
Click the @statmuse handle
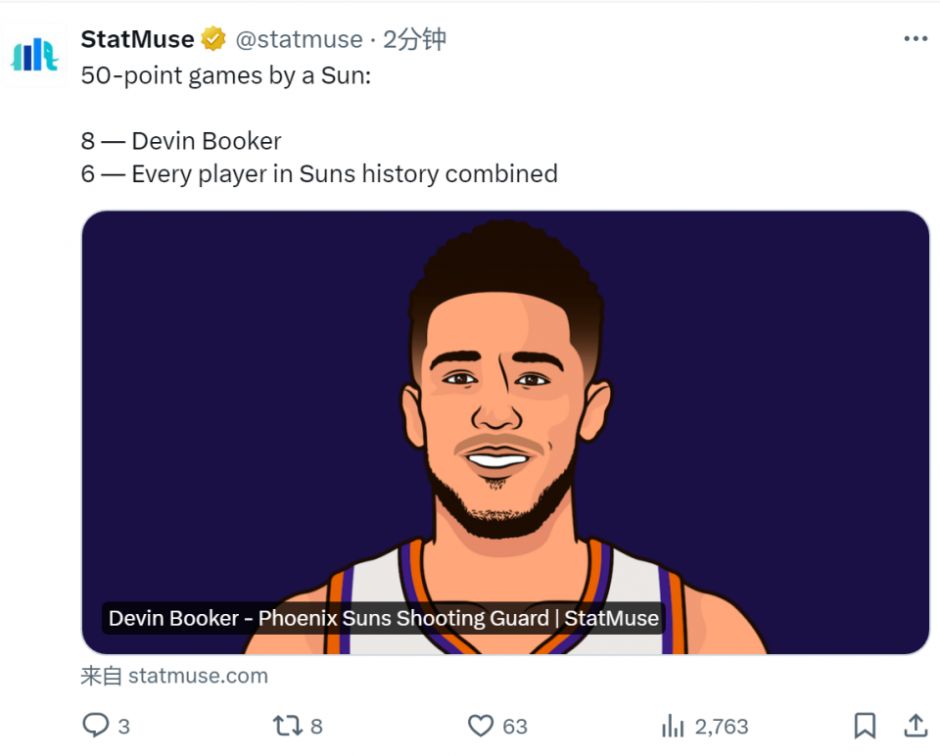pyautogui.click(x=299, y=40)
